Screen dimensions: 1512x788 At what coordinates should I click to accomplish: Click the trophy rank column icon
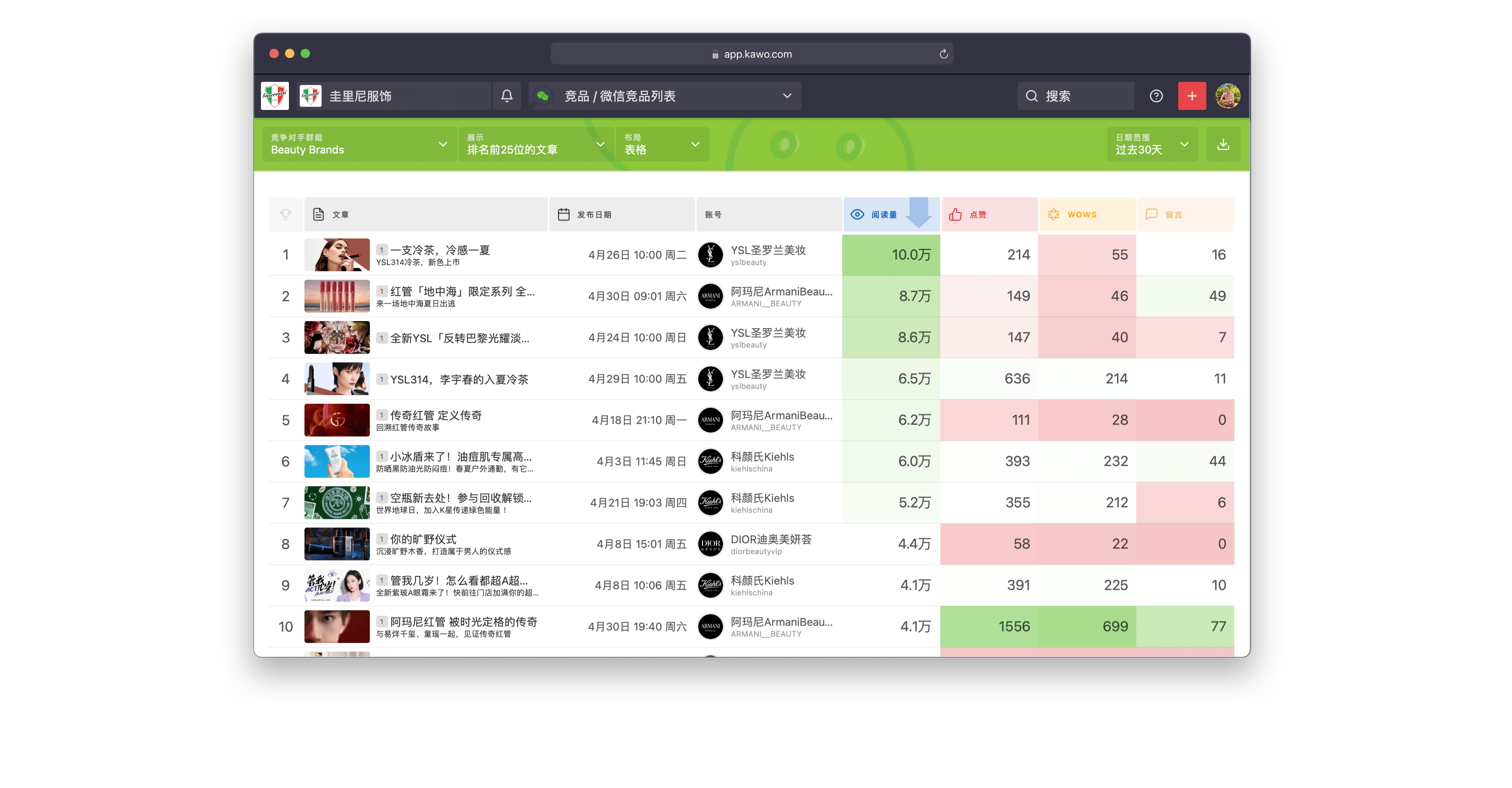285,214
